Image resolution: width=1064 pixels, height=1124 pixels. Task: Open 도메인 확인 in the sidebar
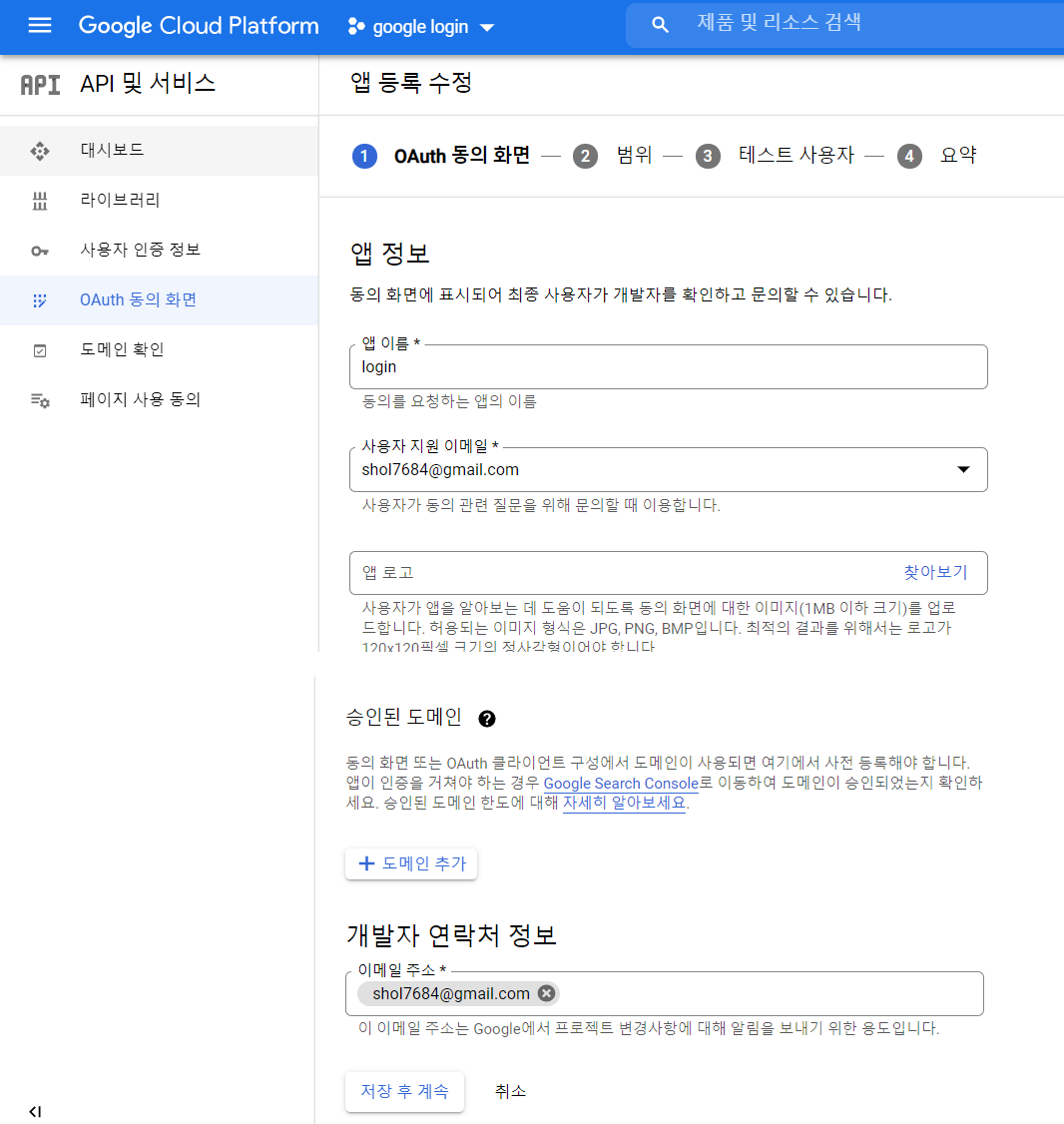click(159, 349)
